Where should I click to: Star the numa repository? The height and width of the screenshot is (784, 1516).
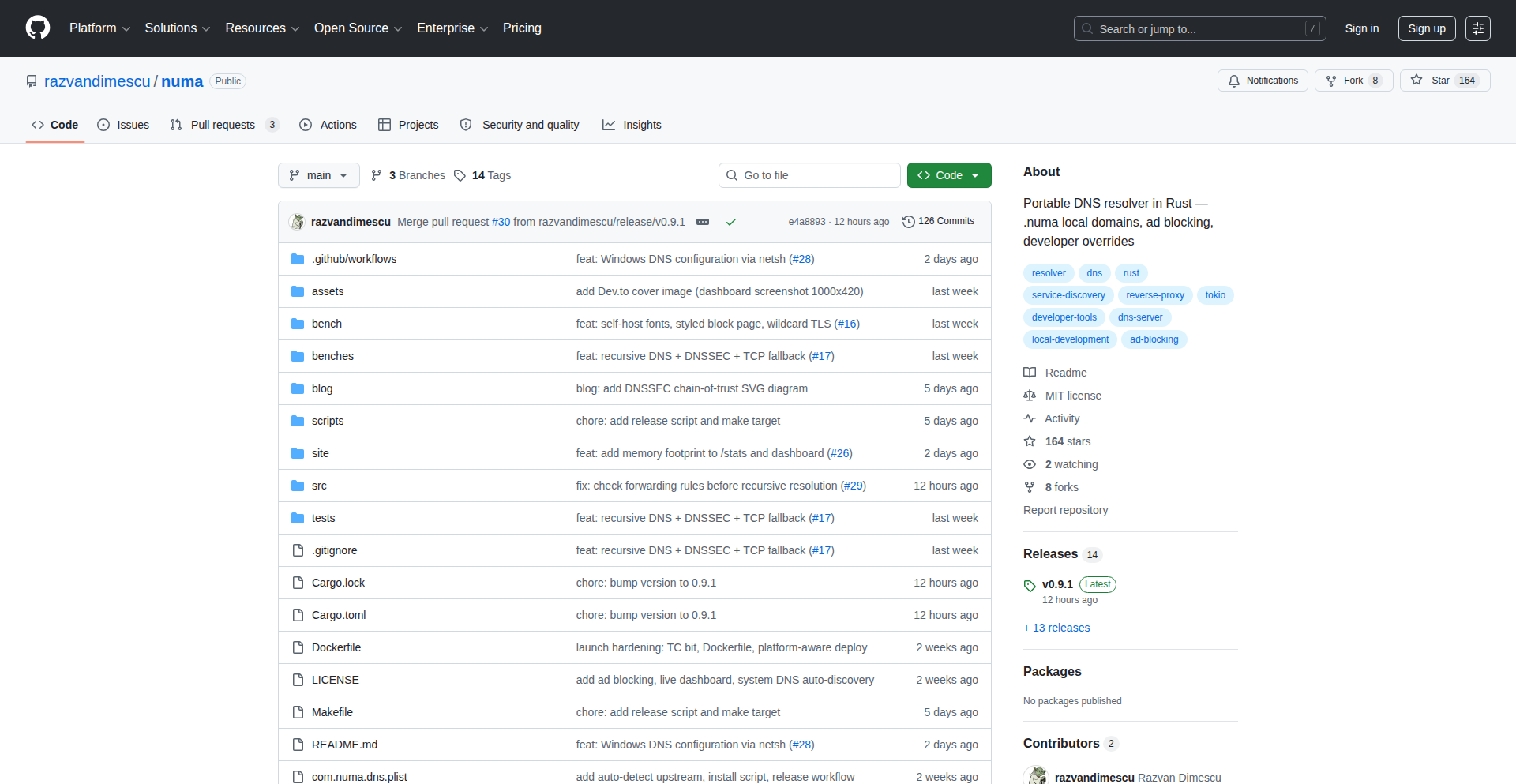click(x=1444, y=81)
